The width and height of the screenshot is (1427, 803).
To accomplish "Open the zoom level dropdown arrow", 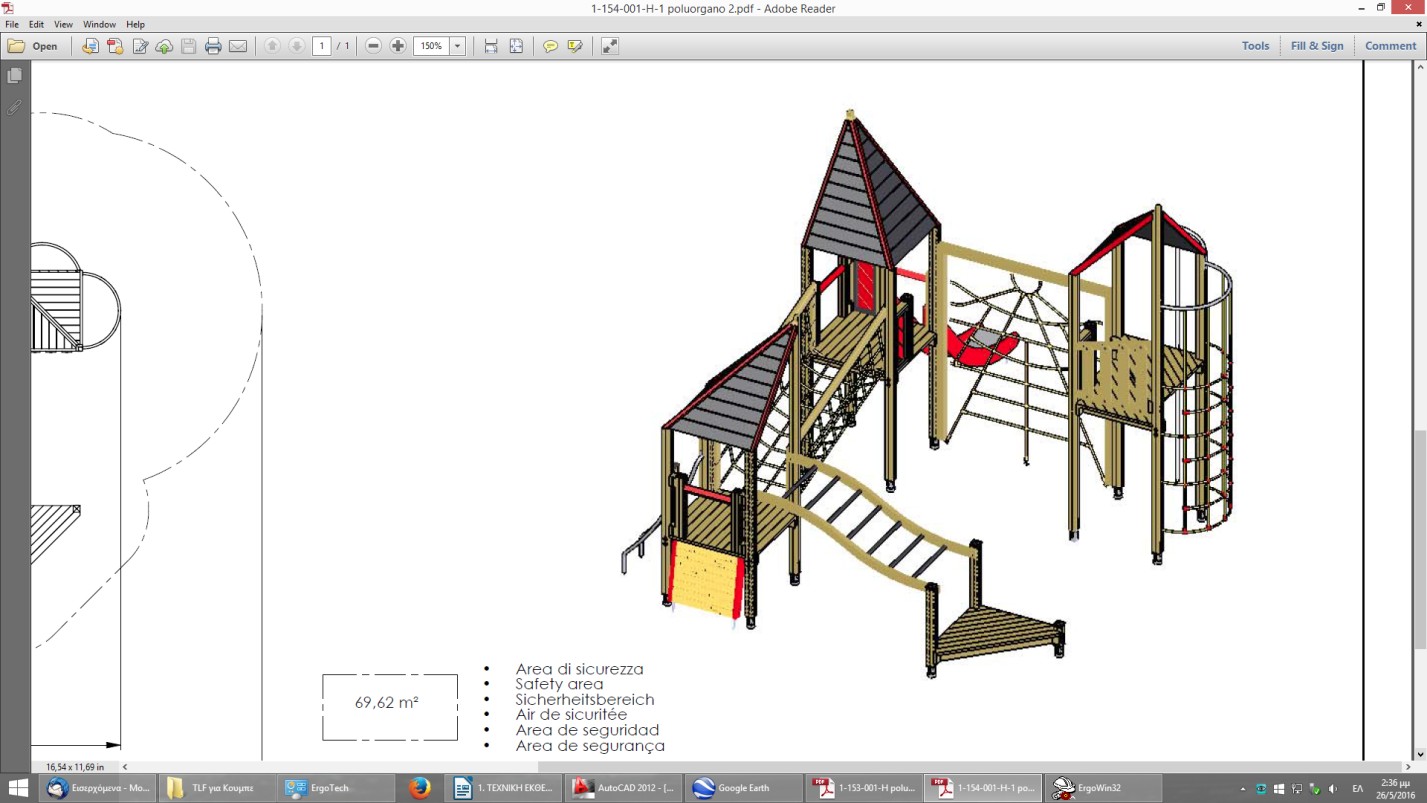I will tap(458, 46).
